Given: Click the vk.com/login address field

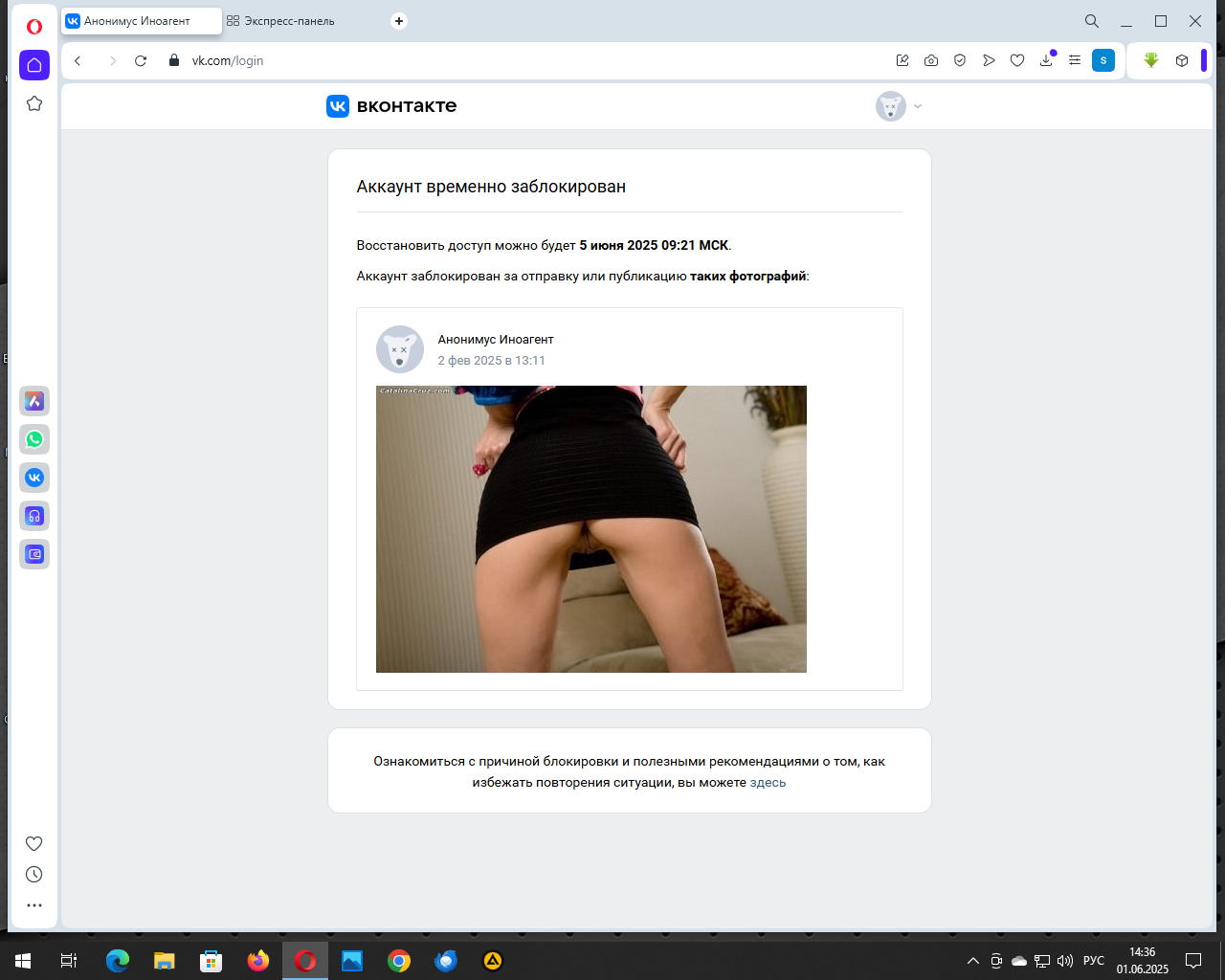Looking at the screenshot, I should [228, 60].
